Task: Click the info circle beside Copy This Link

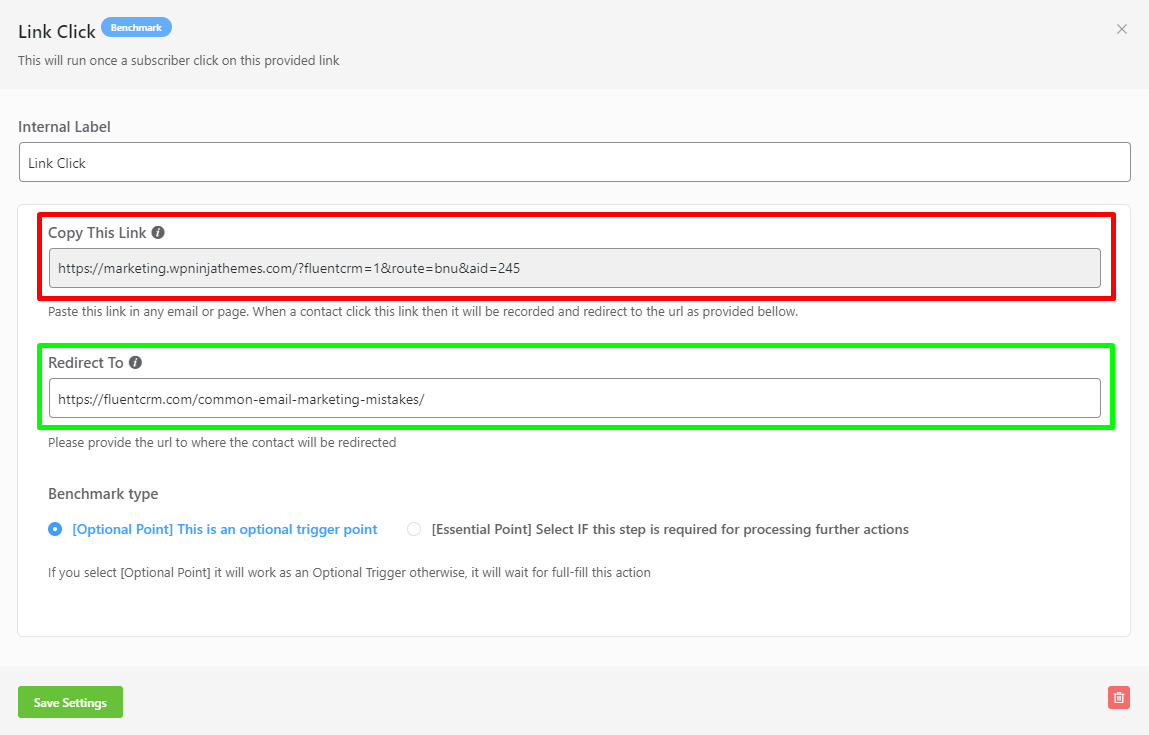Action: pyautogui.click(x=158, y=232)
